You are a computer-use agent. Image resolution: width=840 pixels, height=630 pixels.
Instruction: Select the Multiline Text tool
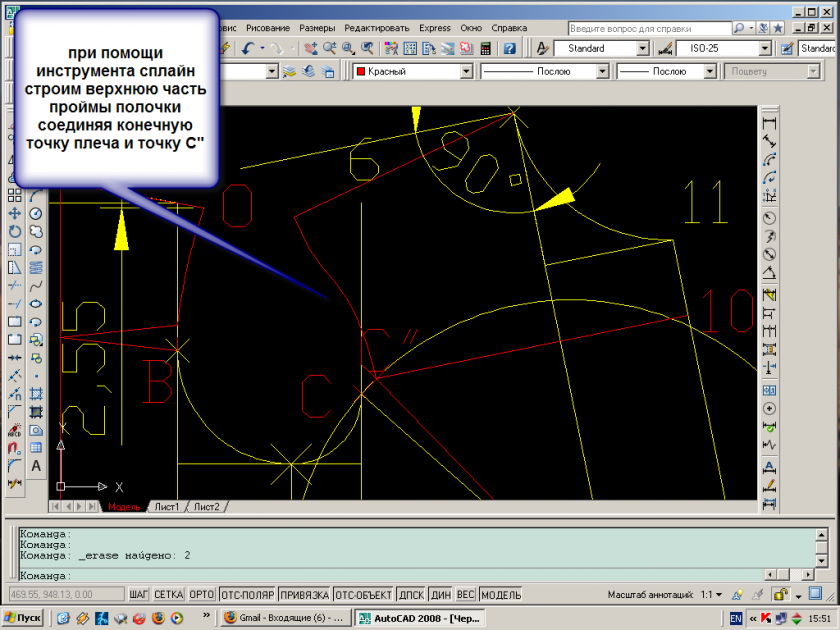click(36, 466)
